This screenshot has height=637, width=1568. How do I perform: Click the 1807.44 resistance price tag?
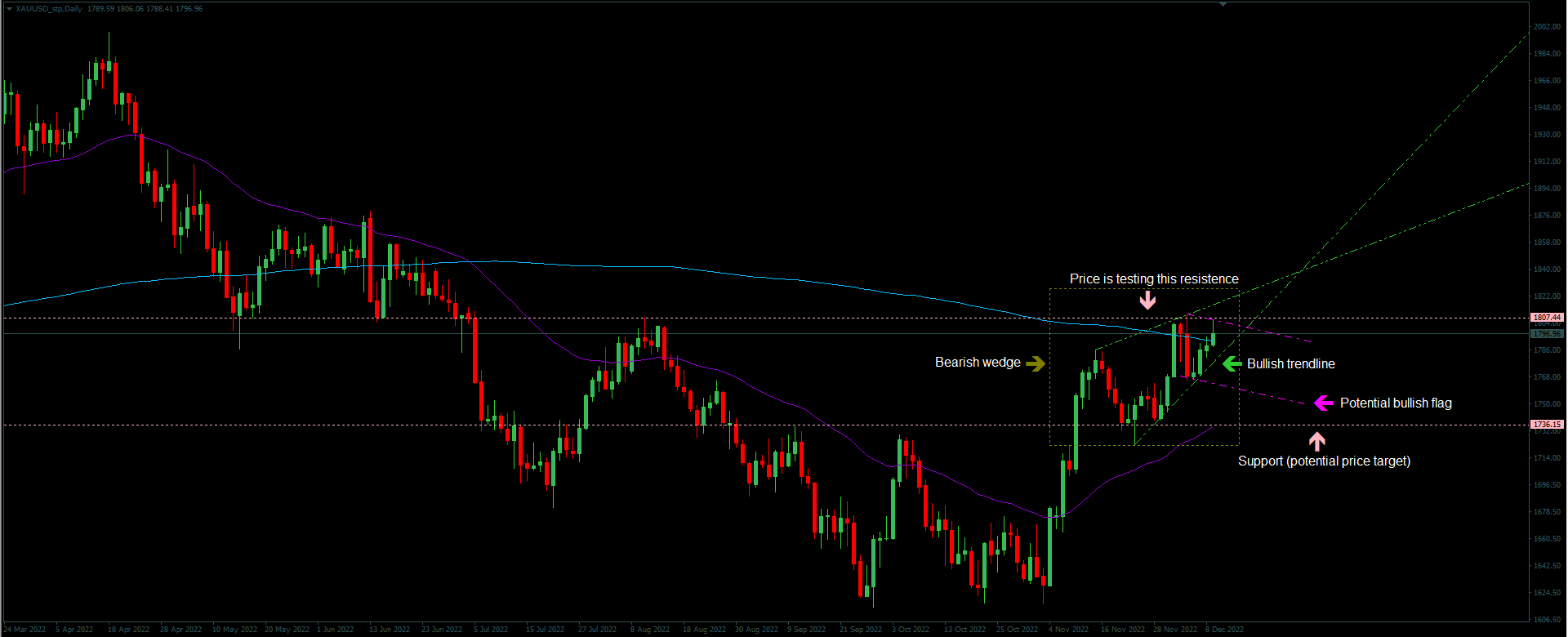point(1546,318)
